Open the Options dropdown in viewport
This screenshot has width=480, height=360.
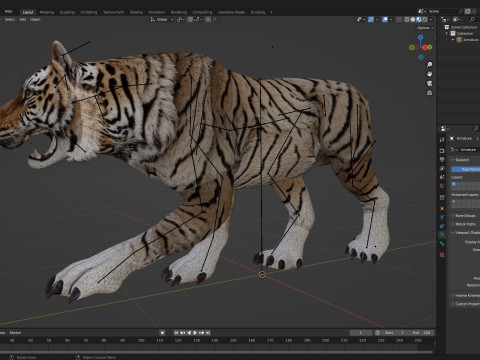[425, 28]
